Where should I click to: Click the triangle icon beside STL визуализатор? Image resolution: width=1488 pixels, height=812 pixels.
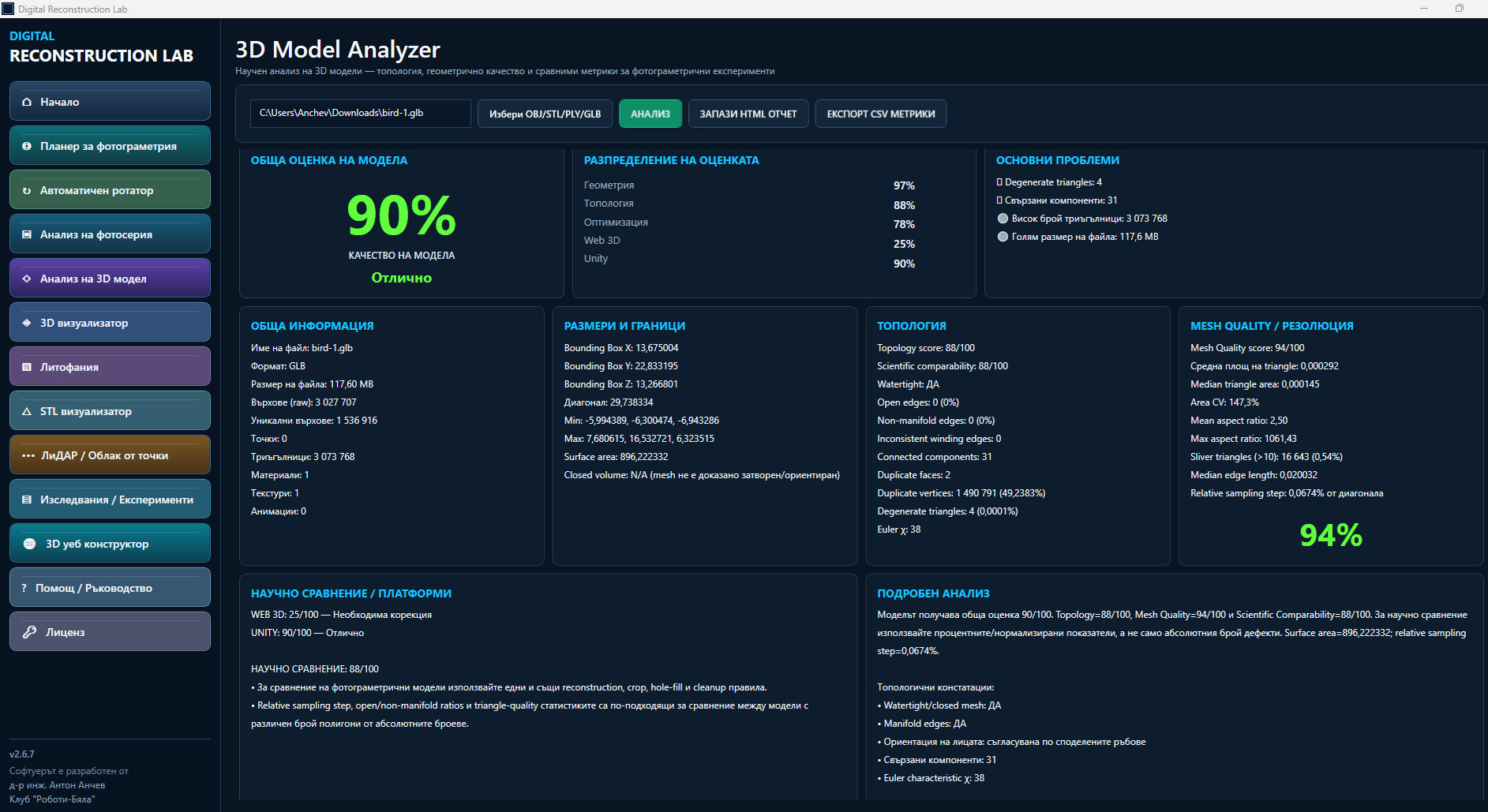27,411
